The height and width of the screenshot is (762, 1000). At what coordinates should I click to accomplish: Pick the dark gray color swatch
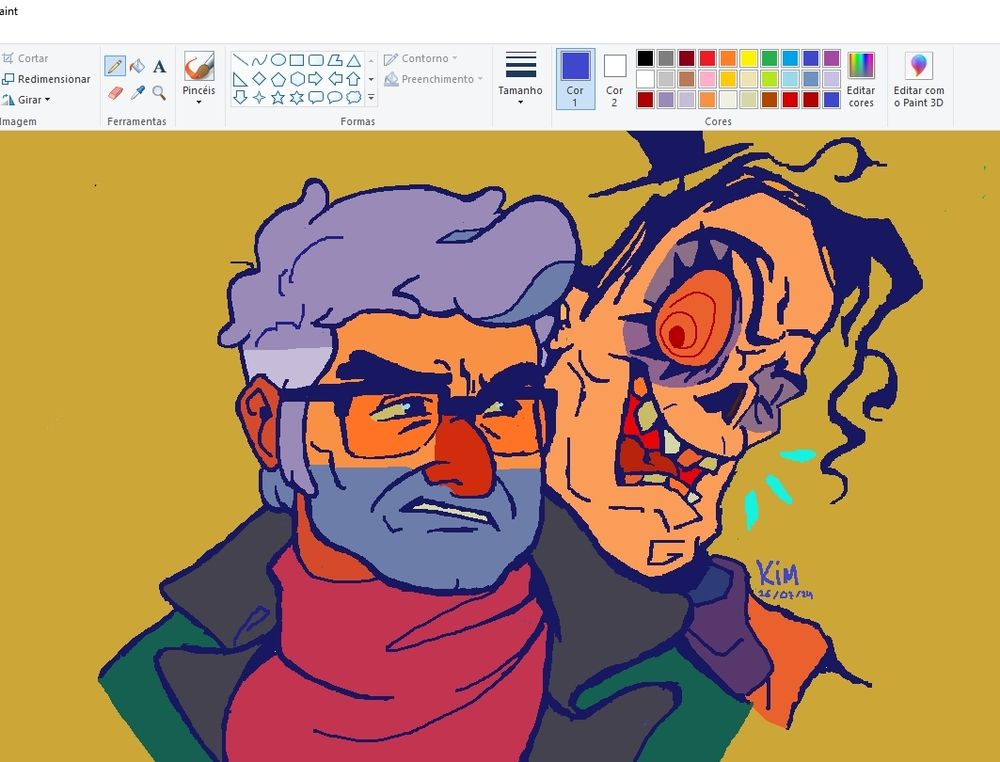666,59
